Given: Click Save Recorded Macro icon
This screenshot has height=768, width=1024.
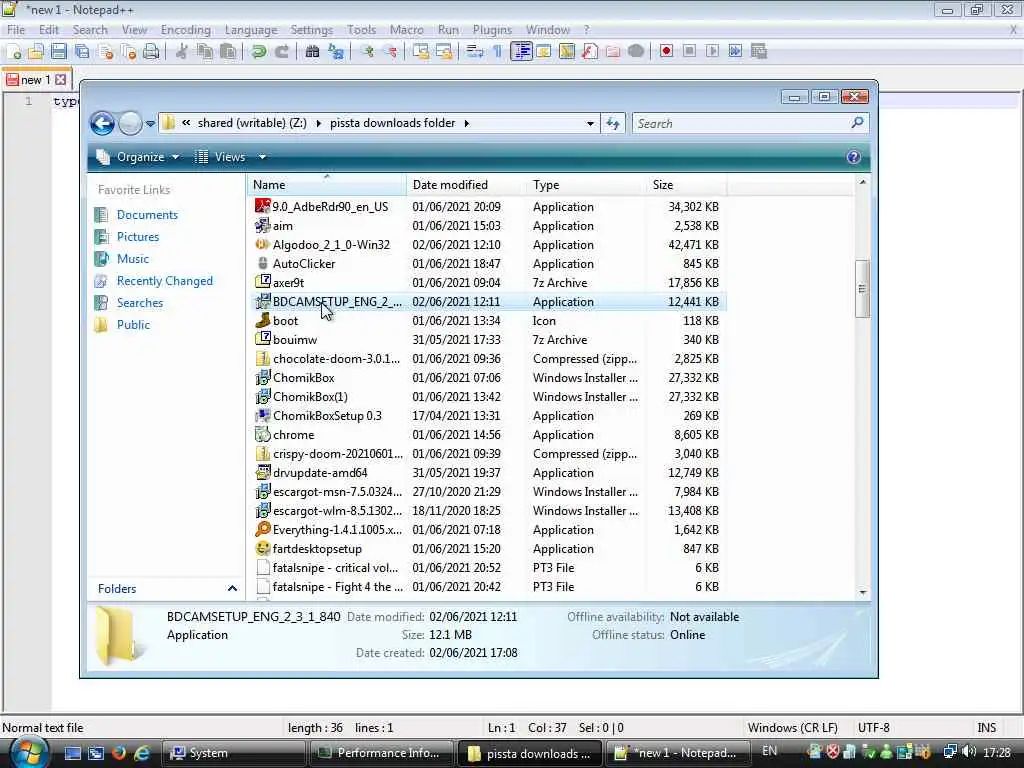Looking at the screenshot, I should [x=758, y=51].
